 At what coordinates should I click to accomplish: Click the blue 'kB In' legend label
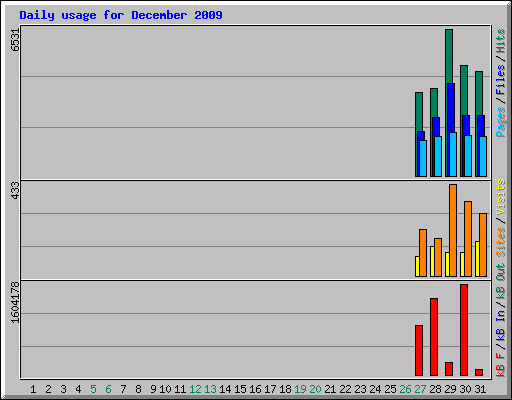point(501,325)
